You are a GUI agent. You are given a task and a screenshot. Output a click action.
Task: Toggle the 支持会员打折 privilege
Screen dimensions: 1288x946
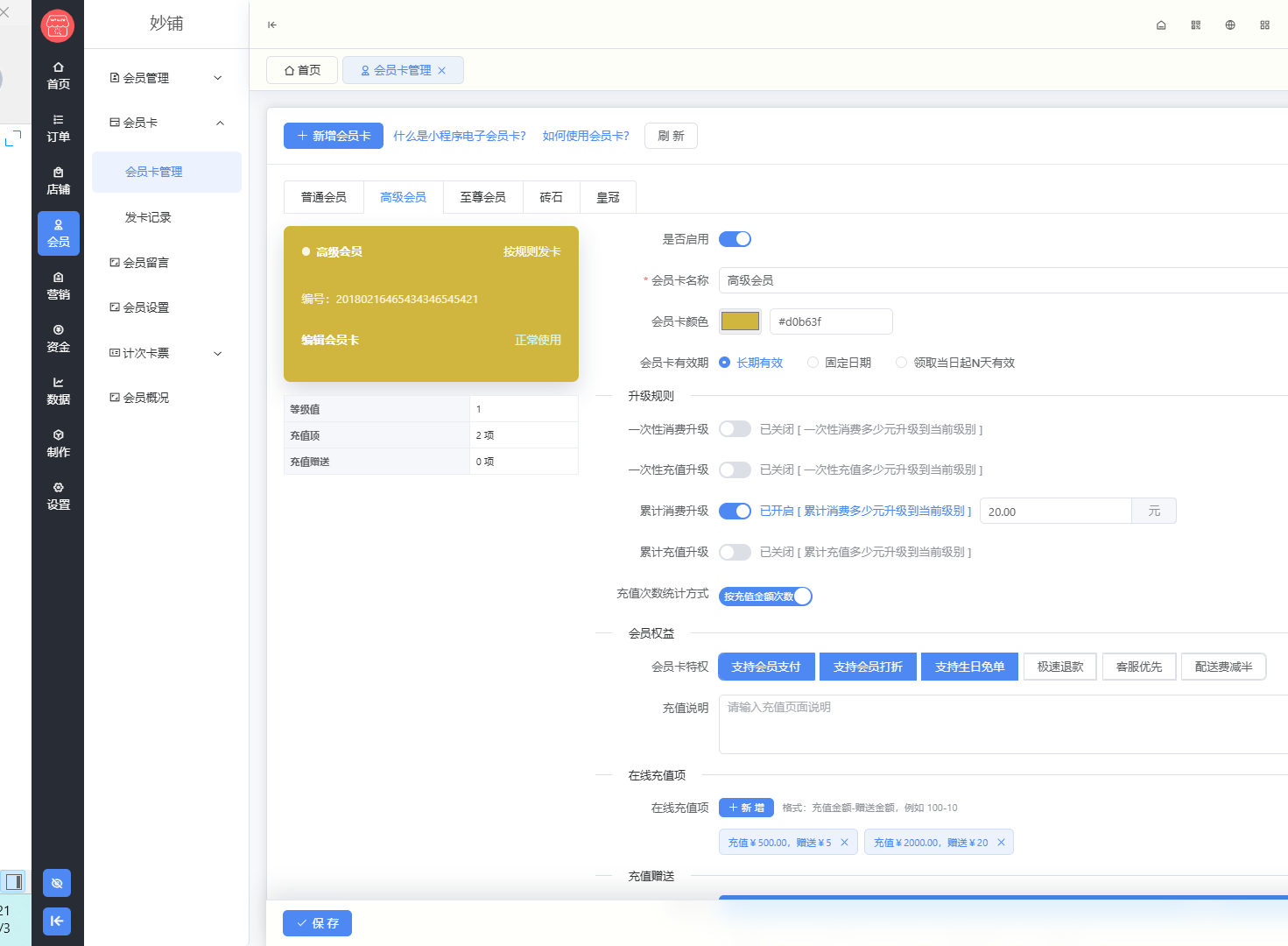868,667
